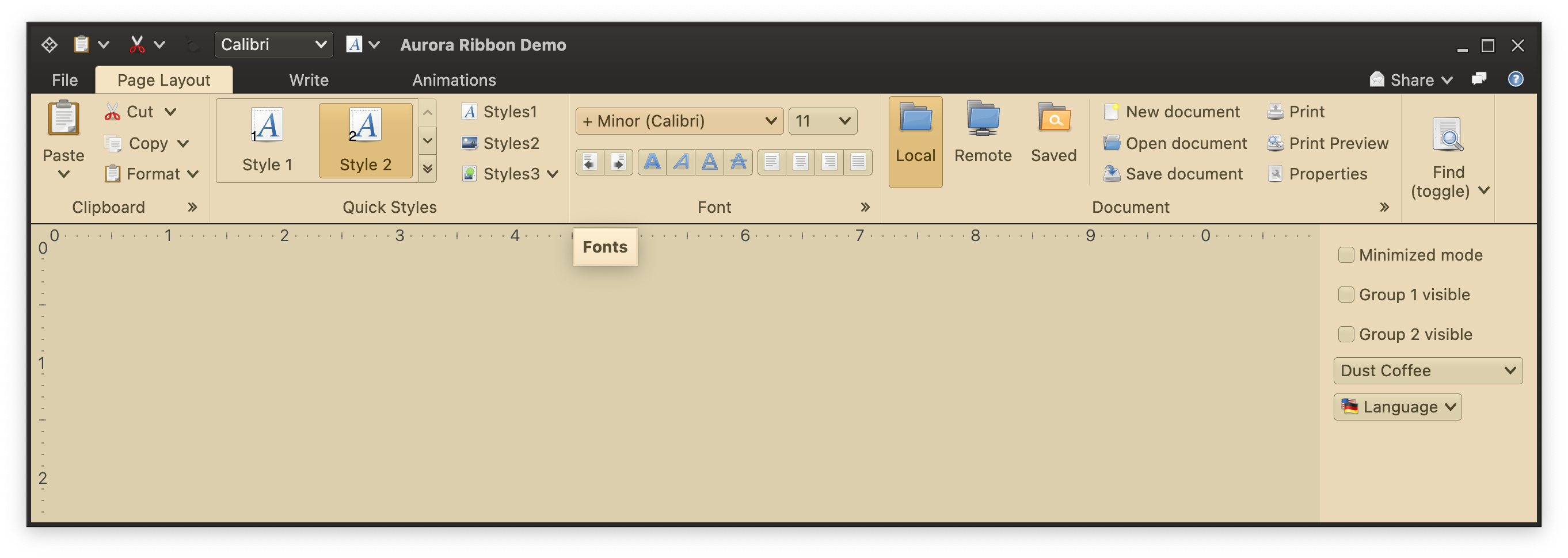Click the title bar paste clipboard icon

81,44
